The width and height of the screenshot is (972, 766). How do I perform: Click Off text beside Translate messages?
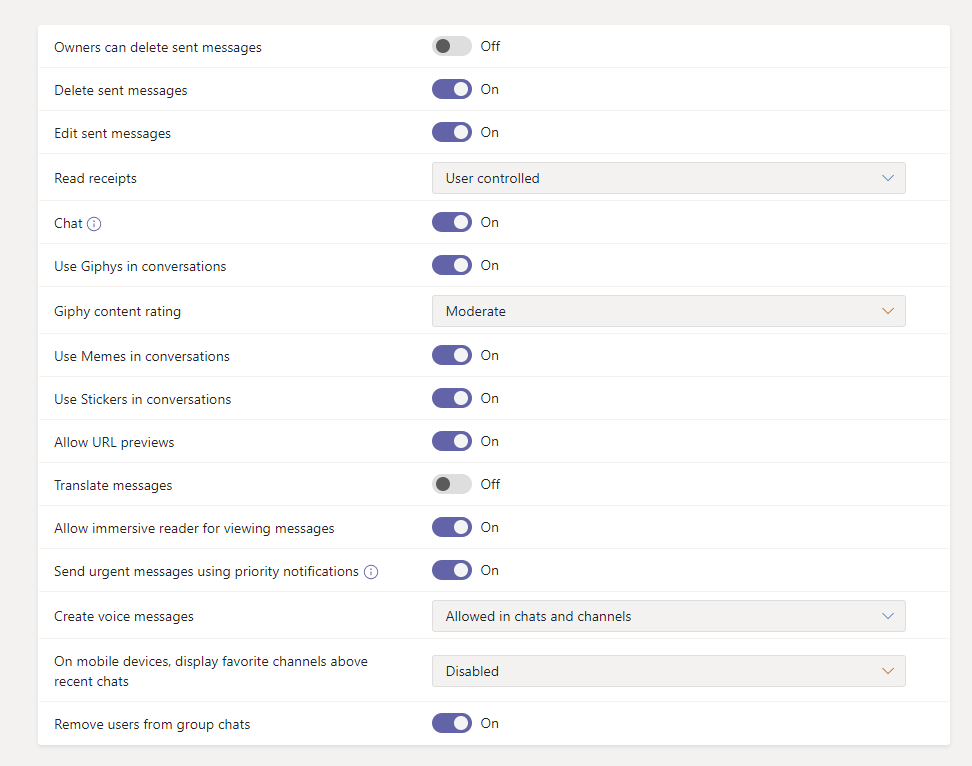click(x=490, y=484)
